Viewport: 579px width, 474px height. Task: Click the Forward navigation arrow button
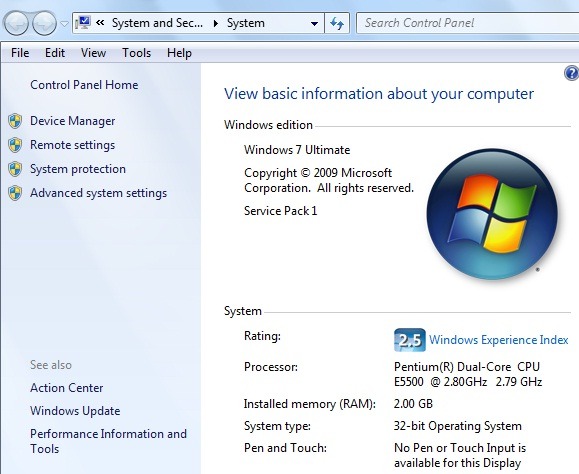click(44, 23)
